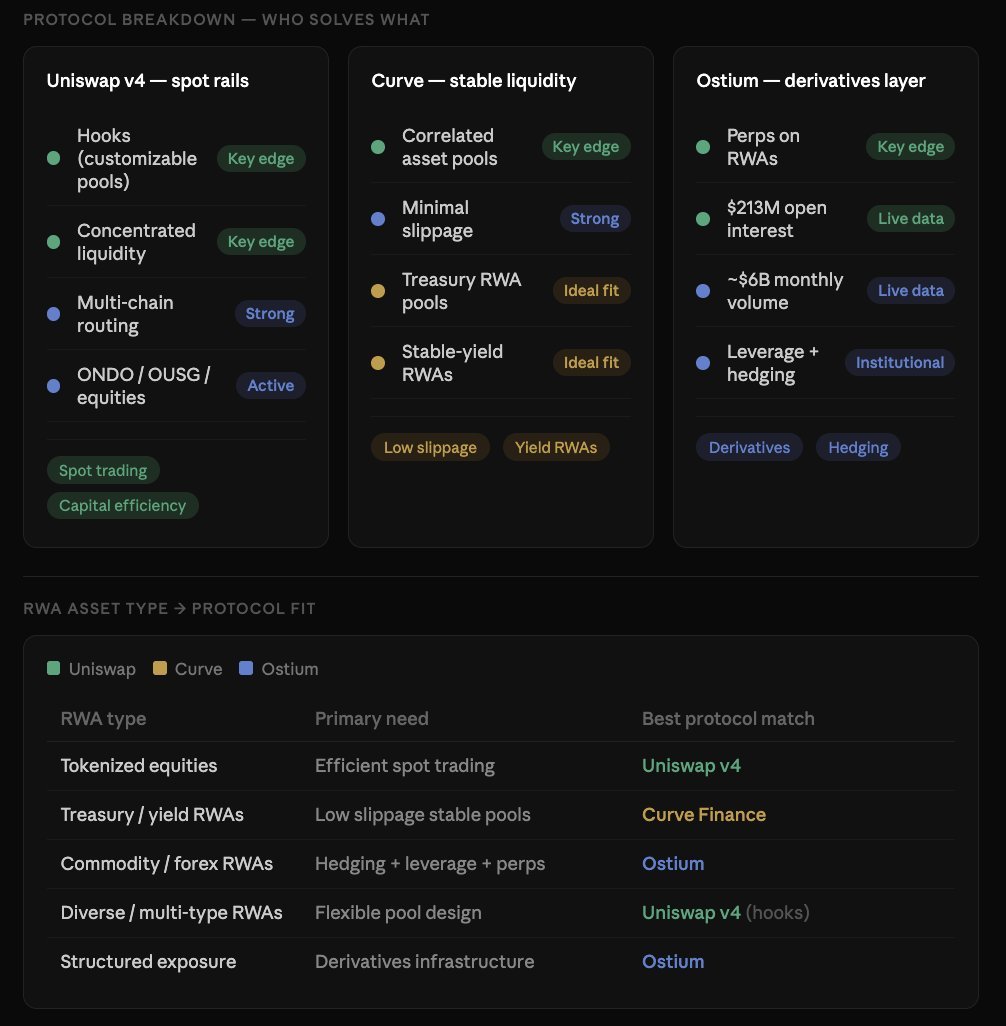
Task: Select the Capital efficiency tag
Action: [122, 506]
